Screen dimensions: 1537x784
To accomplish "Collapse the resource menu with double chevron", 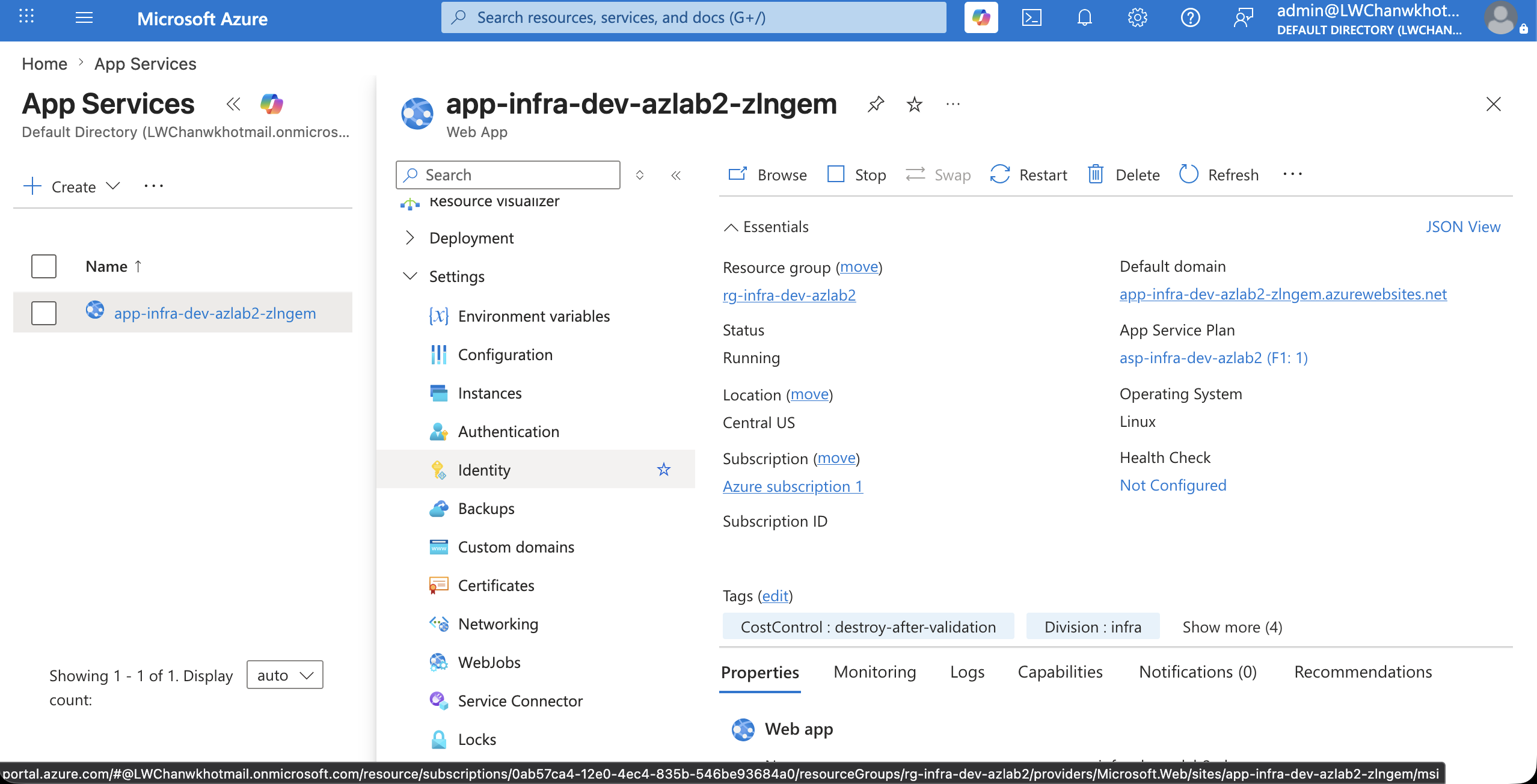I will (676, 175).
